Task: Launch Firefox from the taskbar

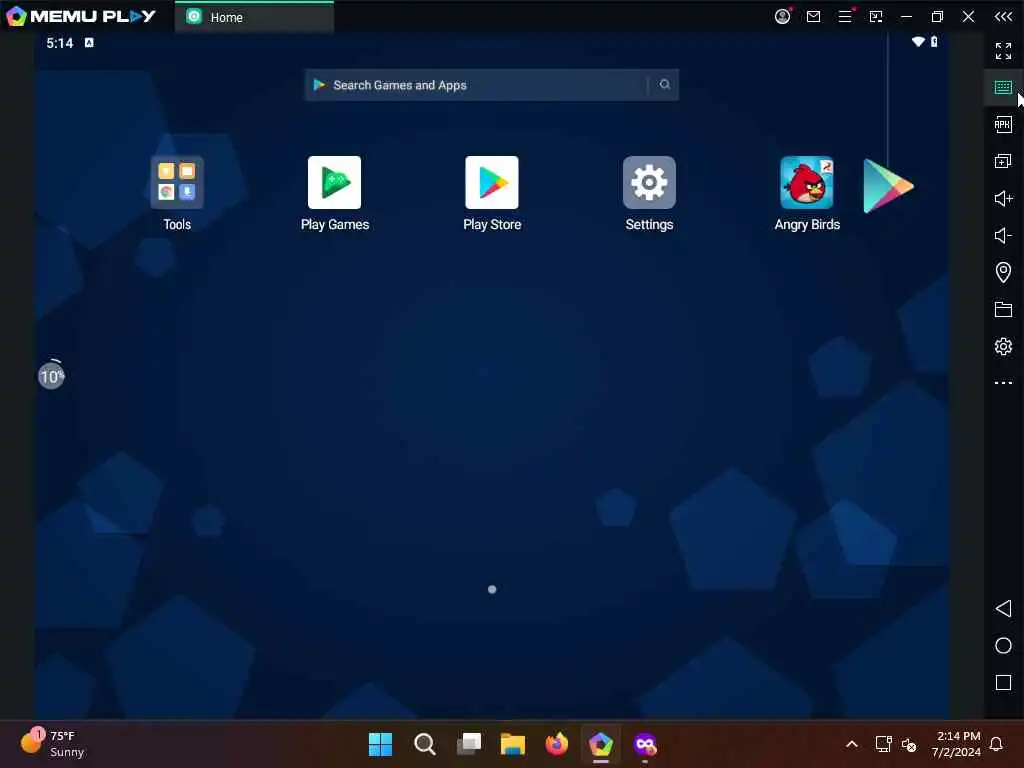Action: click(557, 744)
